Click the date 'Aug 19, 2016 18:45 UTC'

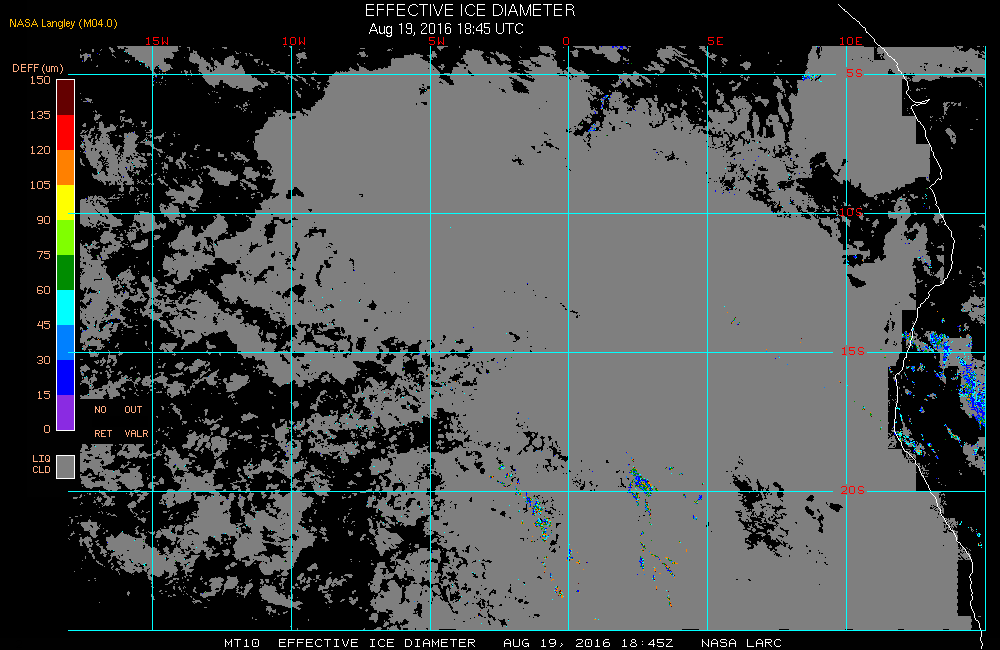446,29
